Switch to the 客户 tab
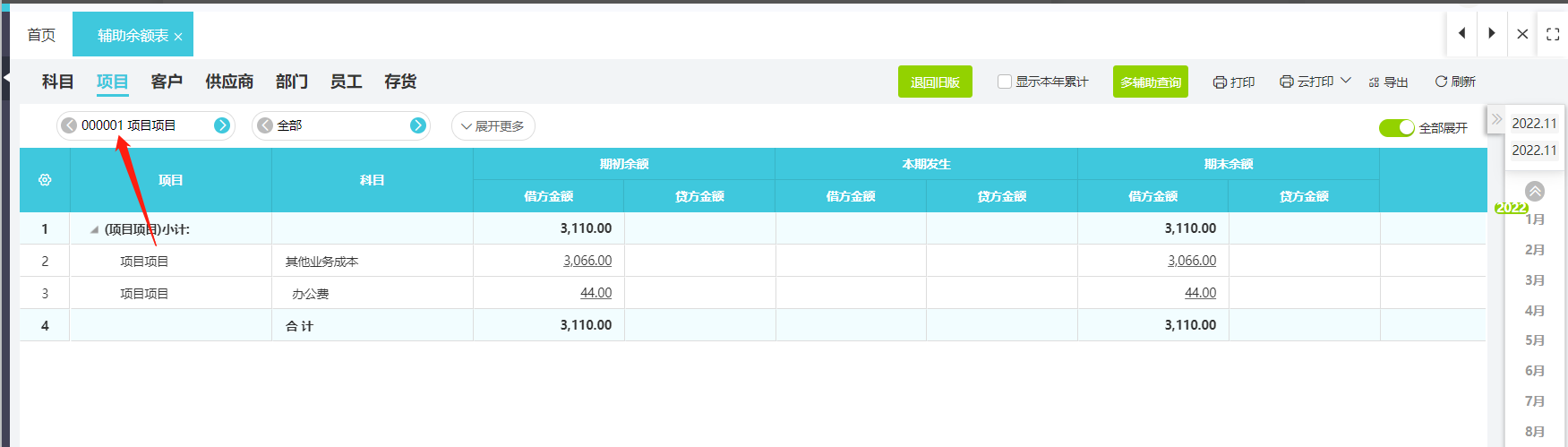The width and height of the screenshot is (1568, 447). [x=167, y=82]
